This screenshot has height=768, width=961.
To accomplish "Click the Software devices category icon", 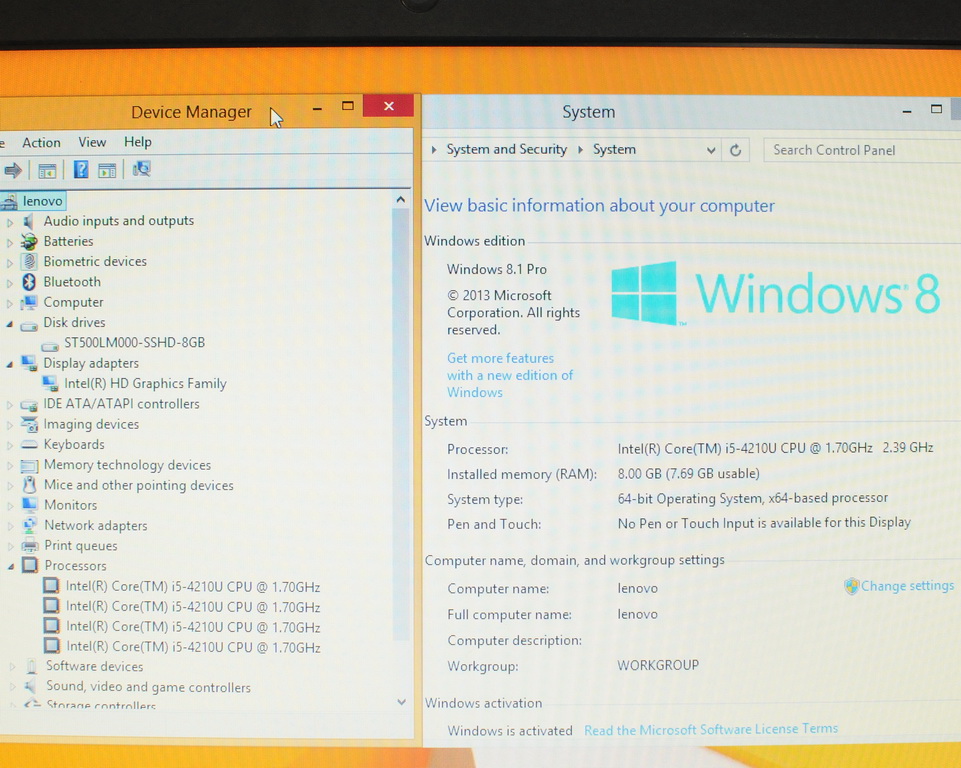I will (x=31, y=666).
